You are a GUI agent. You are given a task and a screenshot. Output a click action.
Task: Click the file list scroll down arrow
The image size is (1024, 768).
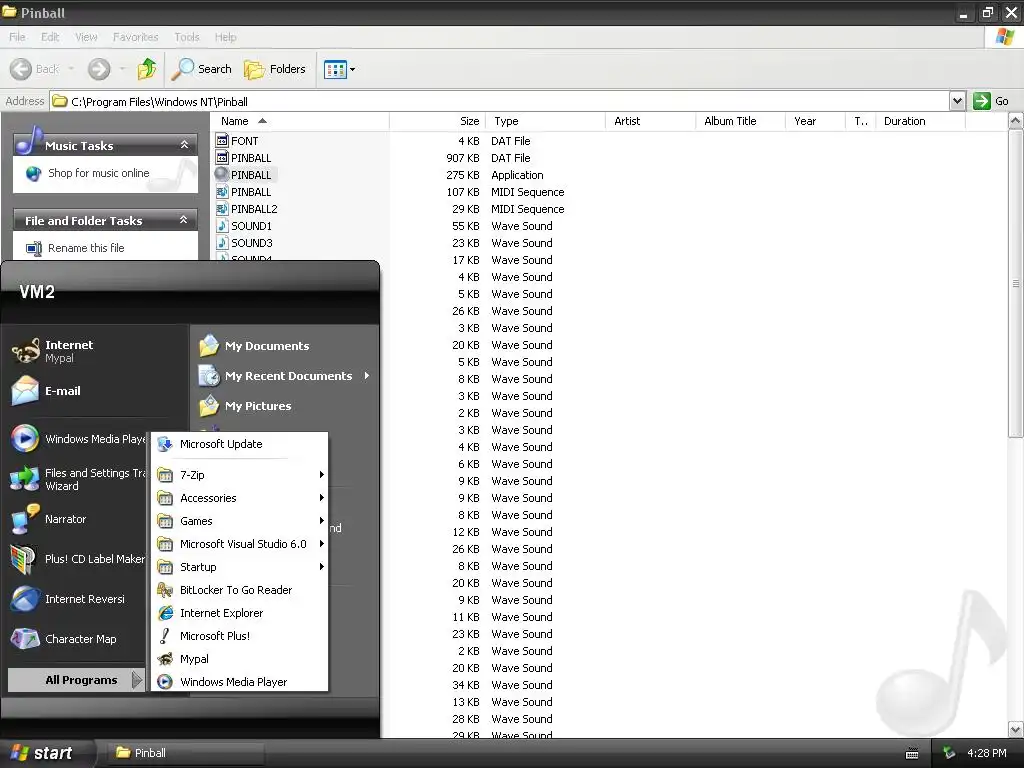pos(1016,729)
